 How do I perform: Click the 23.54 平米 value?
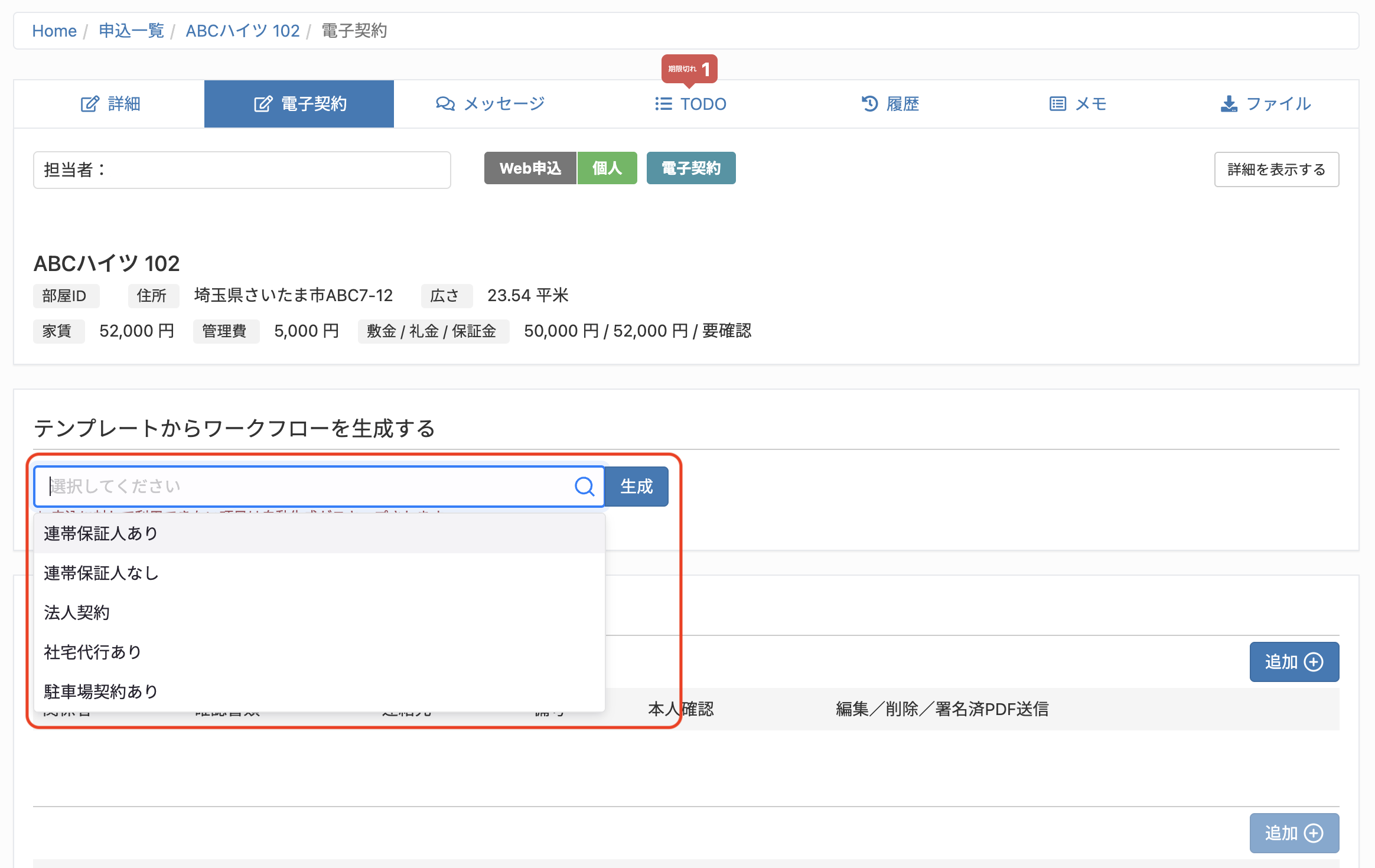click(x=528, y=295)
